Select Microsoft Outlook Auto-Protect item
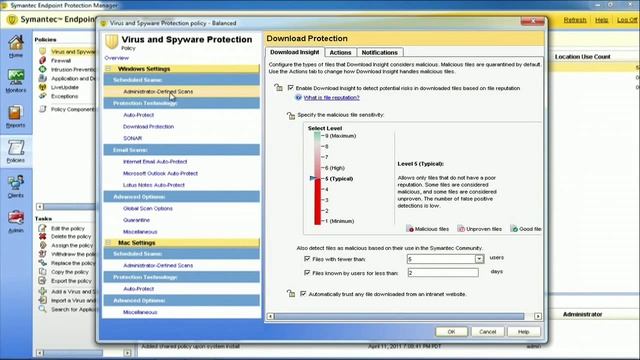 [160, 173]
